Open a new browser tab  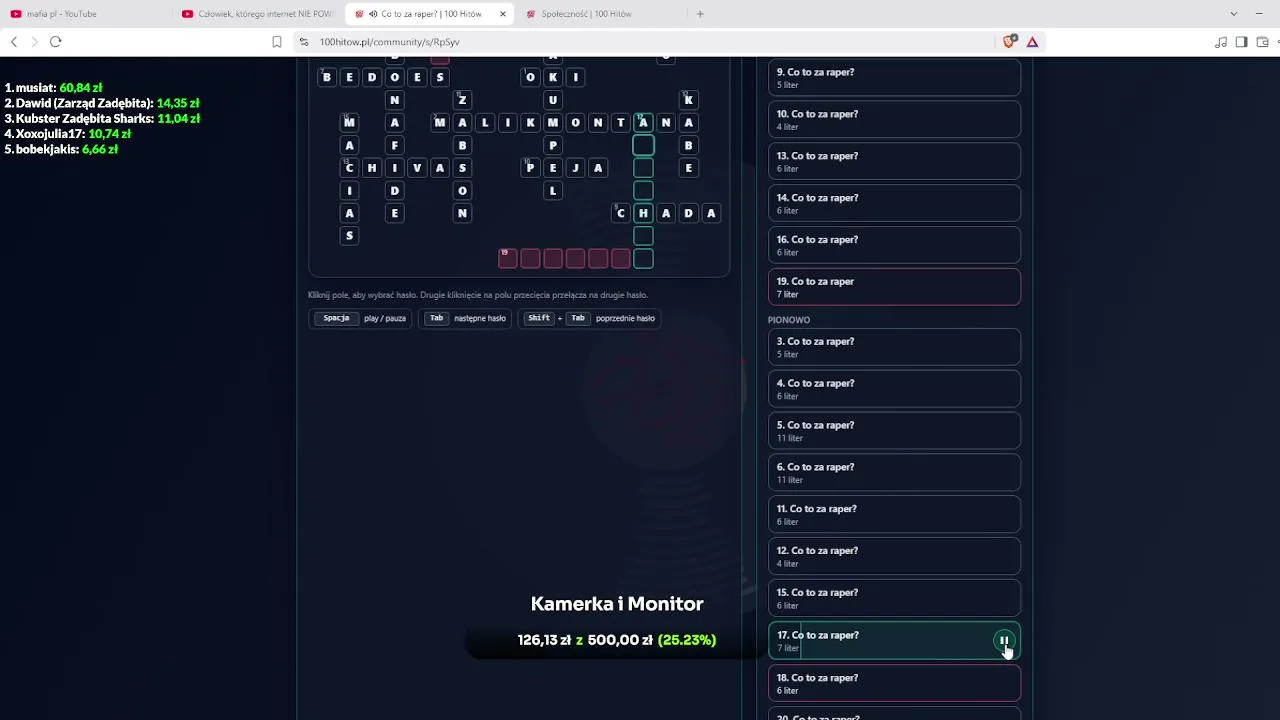(x=700, y=14)
